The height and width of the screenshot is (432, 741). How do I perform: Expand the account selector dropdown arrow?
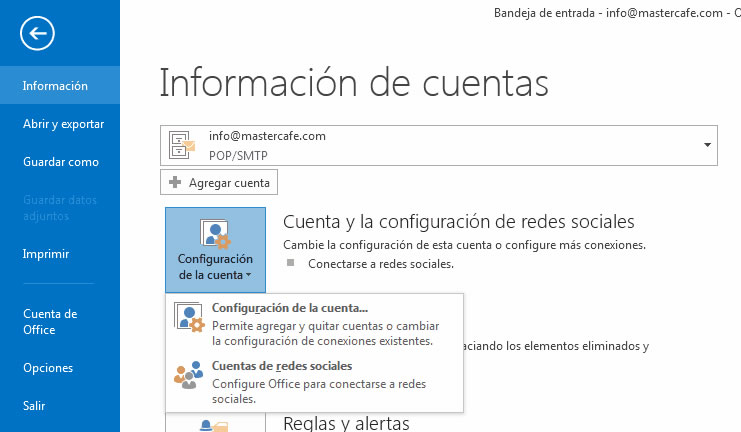pos(708,145)
